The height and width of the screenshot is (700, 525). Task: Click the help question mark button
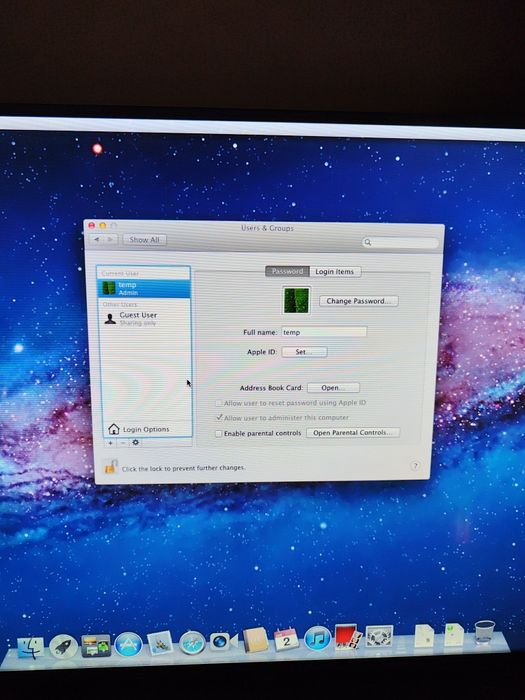(415, 465)
